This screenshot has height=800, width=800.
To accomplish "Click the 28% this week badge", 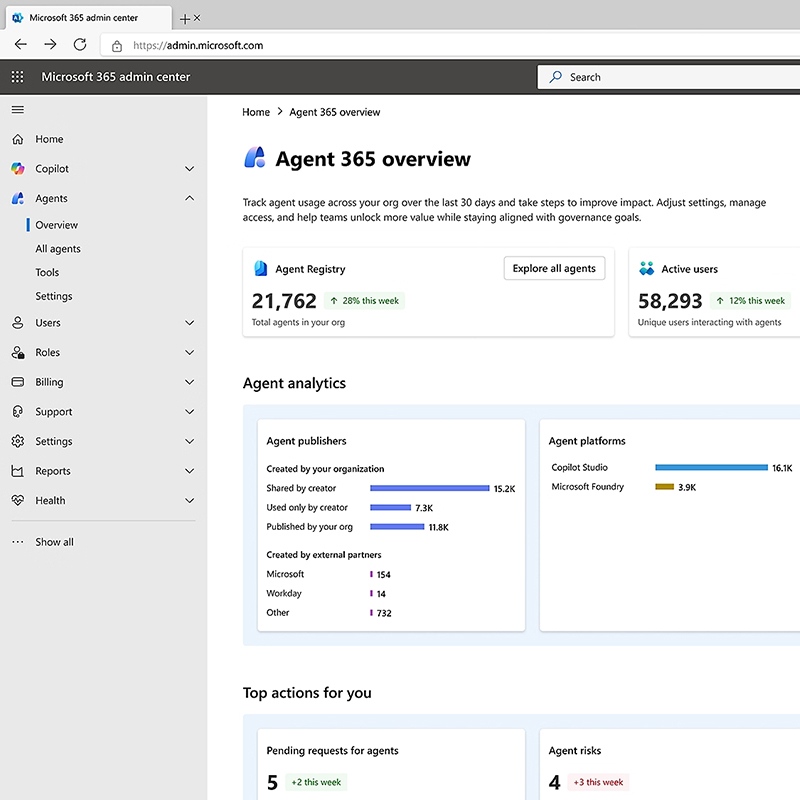I will tap(364, 301).
